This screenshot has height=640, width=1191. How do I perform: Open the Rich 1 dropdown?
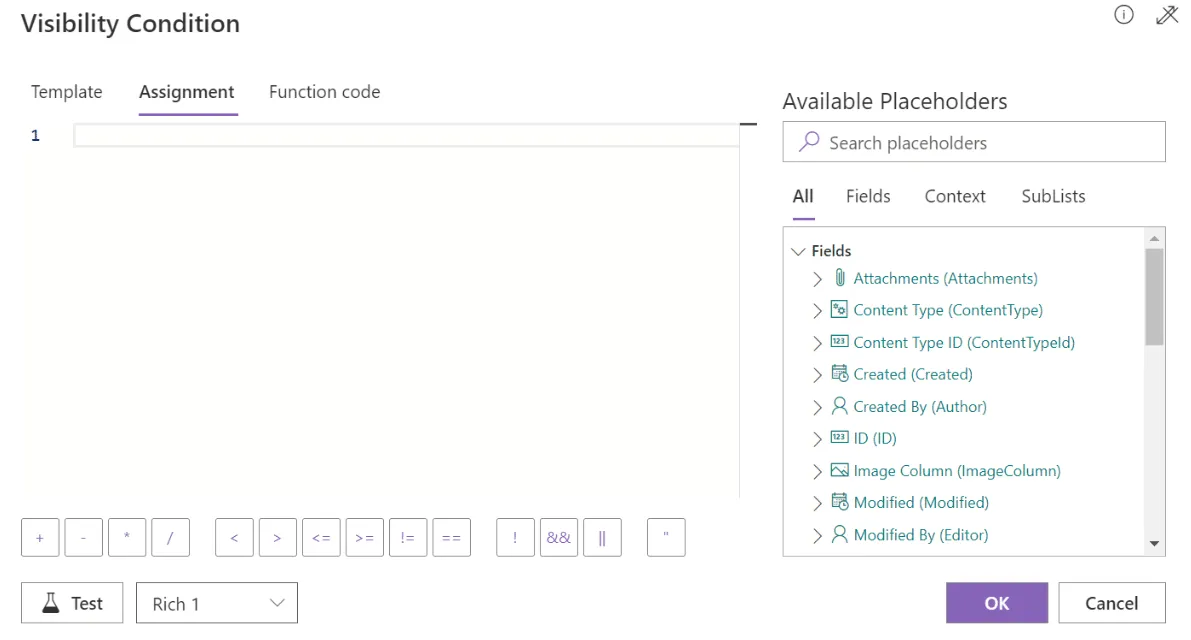point(216,603)
